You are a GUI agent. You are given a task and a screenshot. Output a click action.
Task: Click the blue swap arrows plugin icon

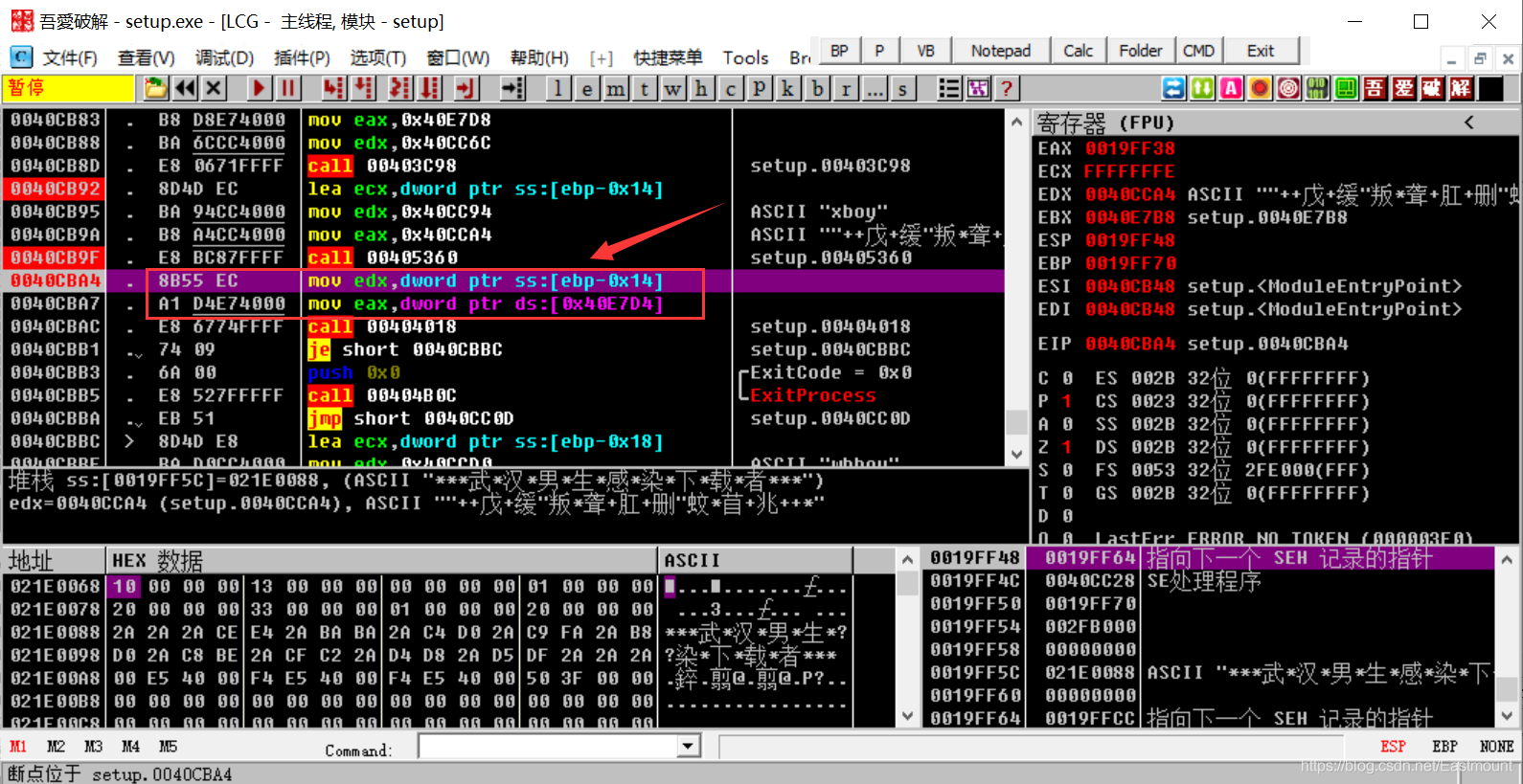1173,89
